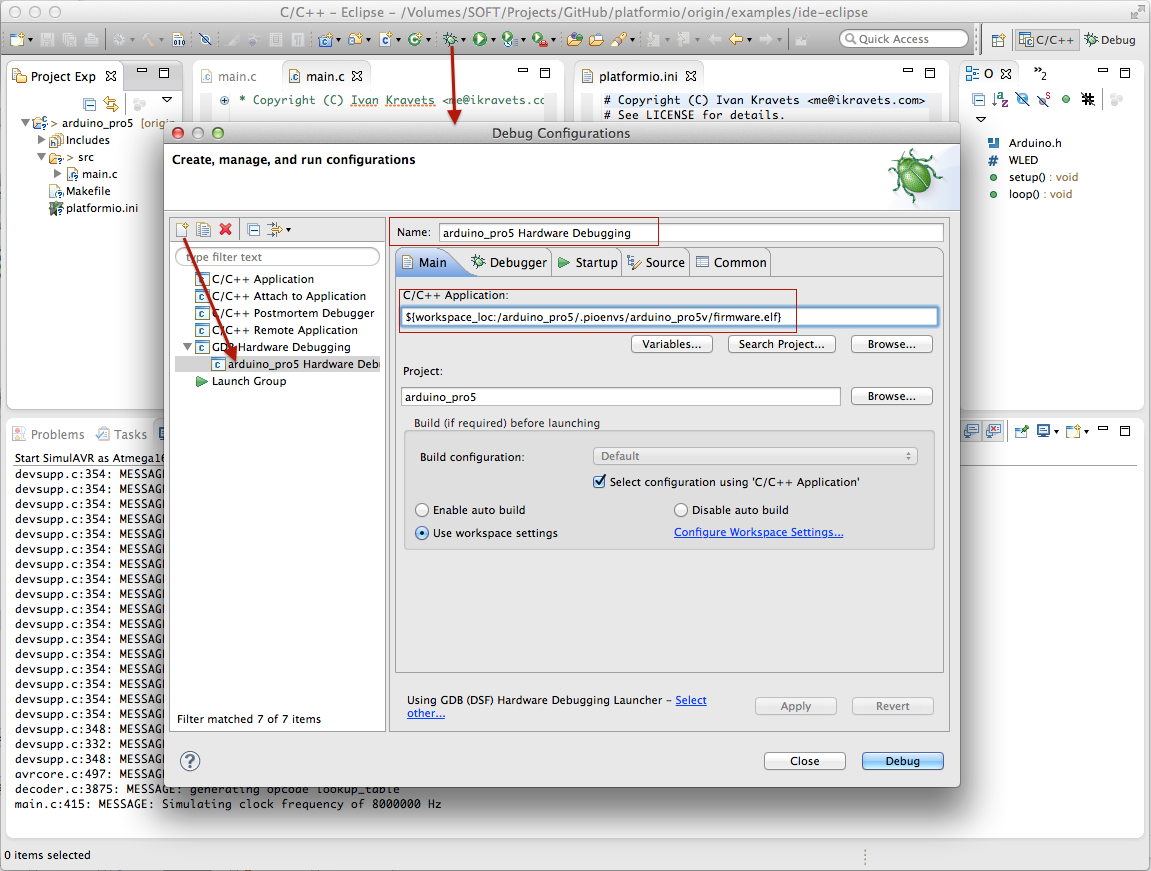1151x871 pixels.
Task: Open Project Explorer view menu triangle
Action: click(167, 100)
